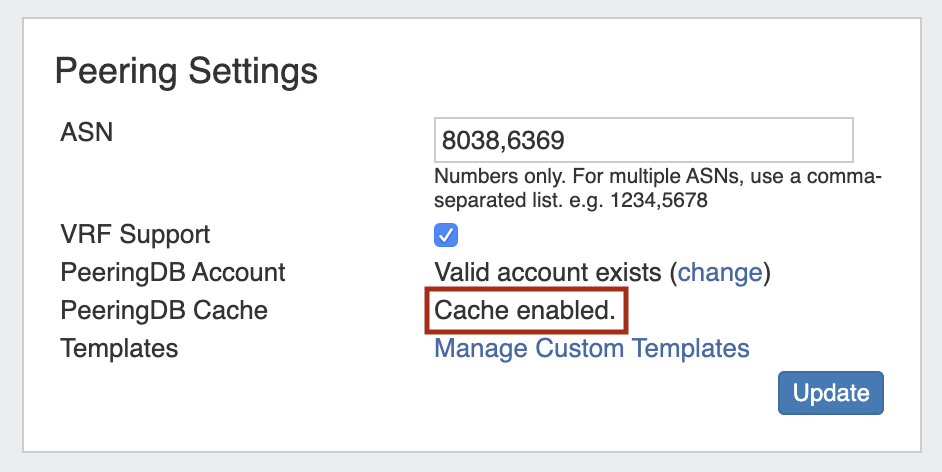
Task: Click the VRF Support label text
Action: click(135, 235)
